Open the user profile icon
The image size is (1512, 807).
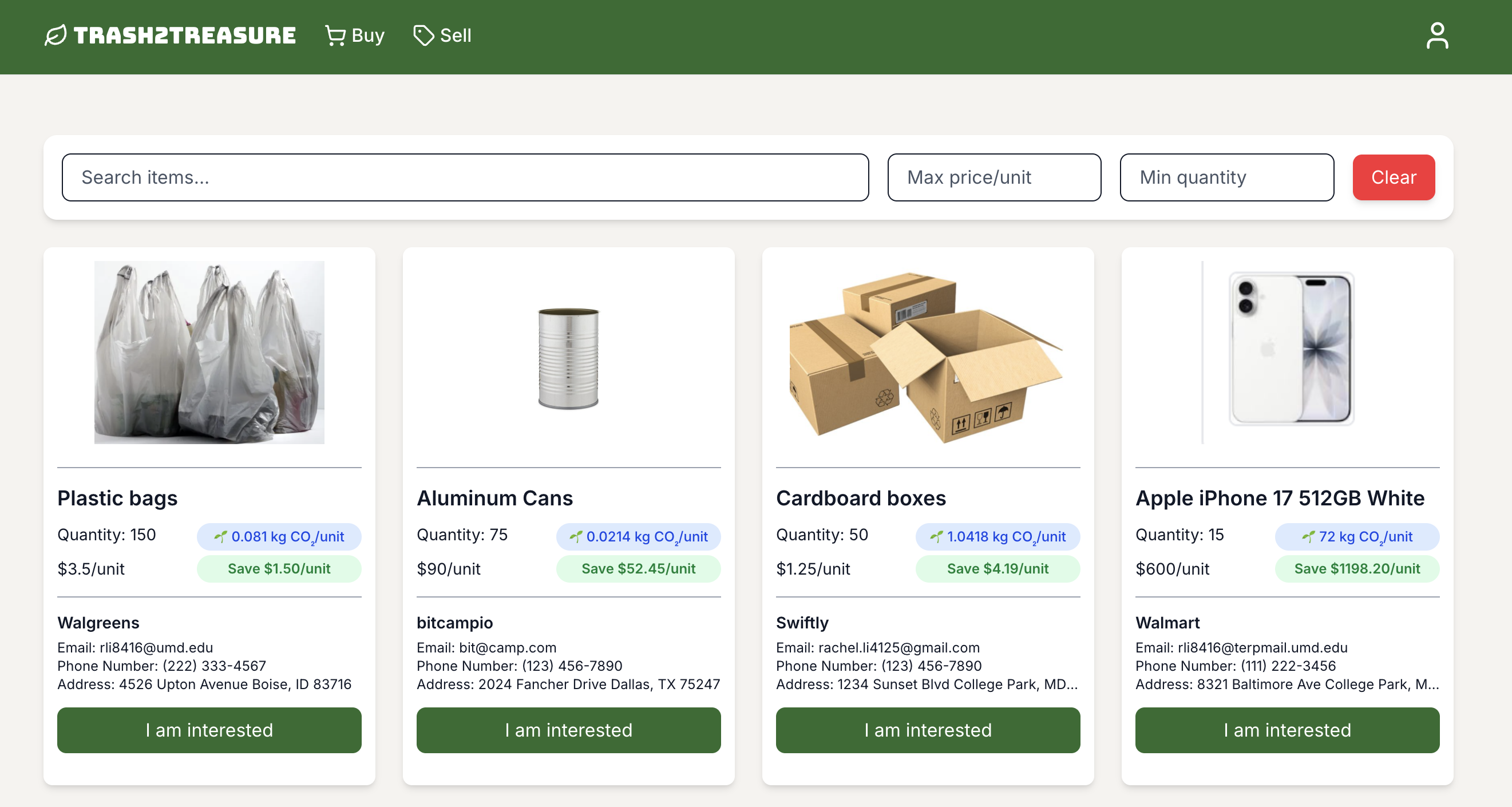point(1437,36)
